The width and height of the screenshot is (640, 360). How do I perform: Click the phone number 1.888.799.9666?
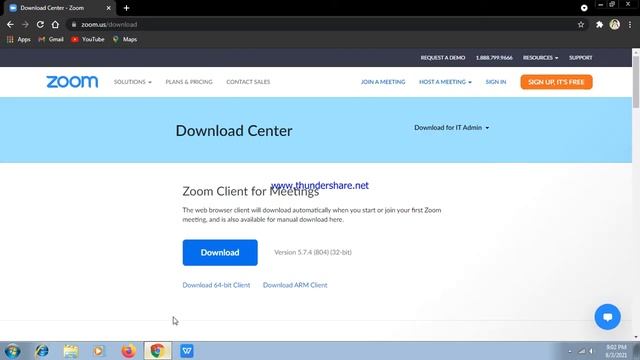494,58
